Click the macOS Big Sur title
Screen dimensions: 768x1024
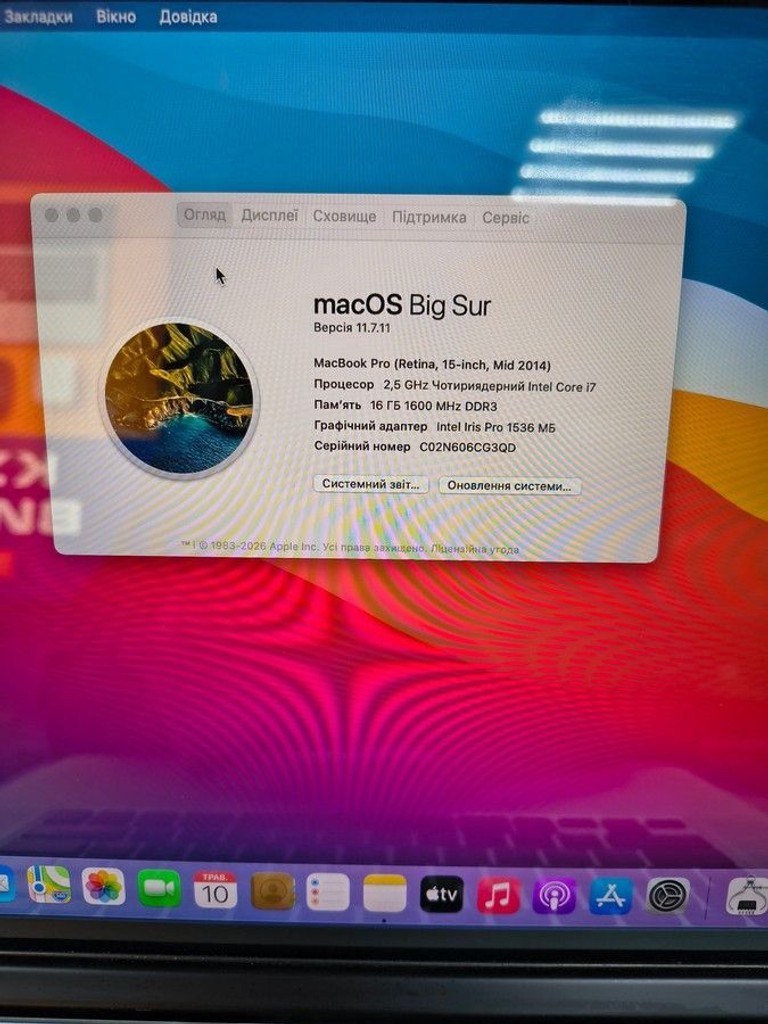[x=402, y=305]
